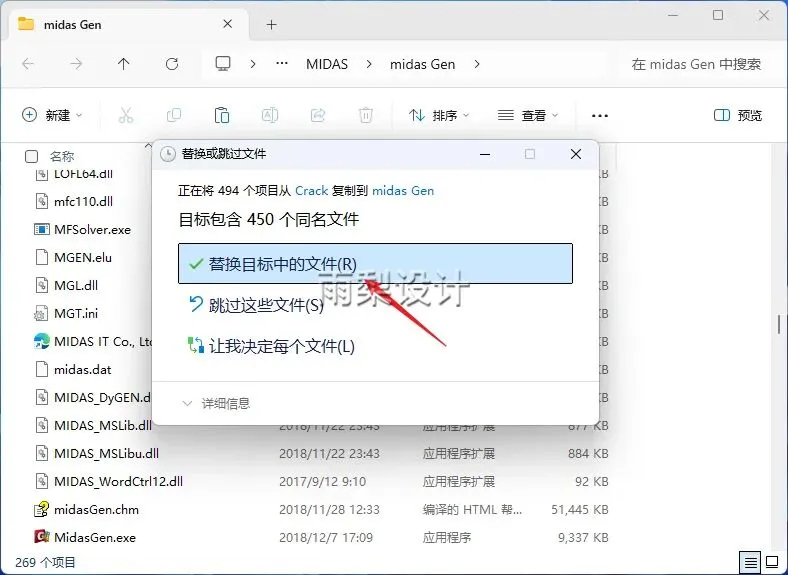Click the file list vertical scrollbar thumb
The image size is (788, 575).
click(x=779, y=325)
